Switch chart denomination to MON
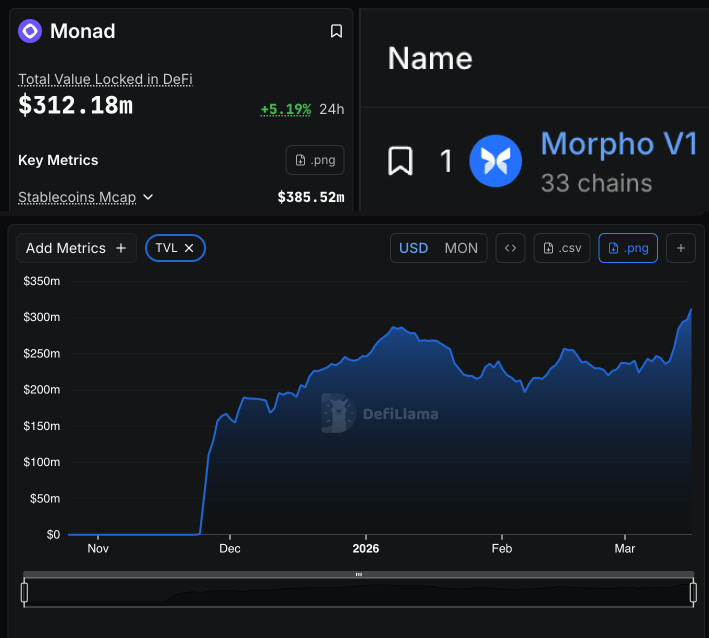This screenshot has width=709, height=638. [461, 248]
